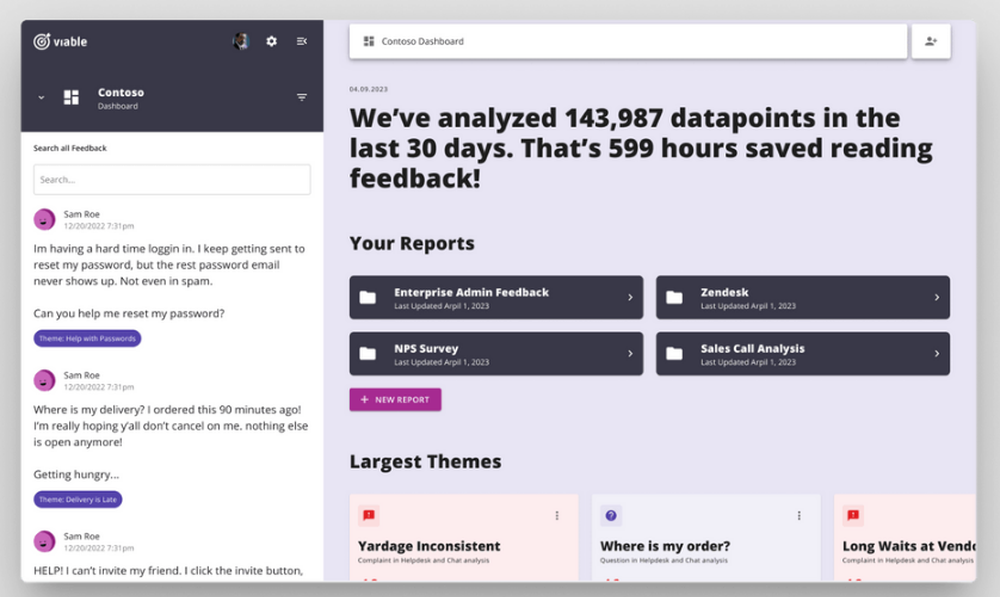Click the red flag icon on Yardage Inconsistent
Image resolution: width=1000 pixels, height=597 pixels.
(x=368, y=515)
